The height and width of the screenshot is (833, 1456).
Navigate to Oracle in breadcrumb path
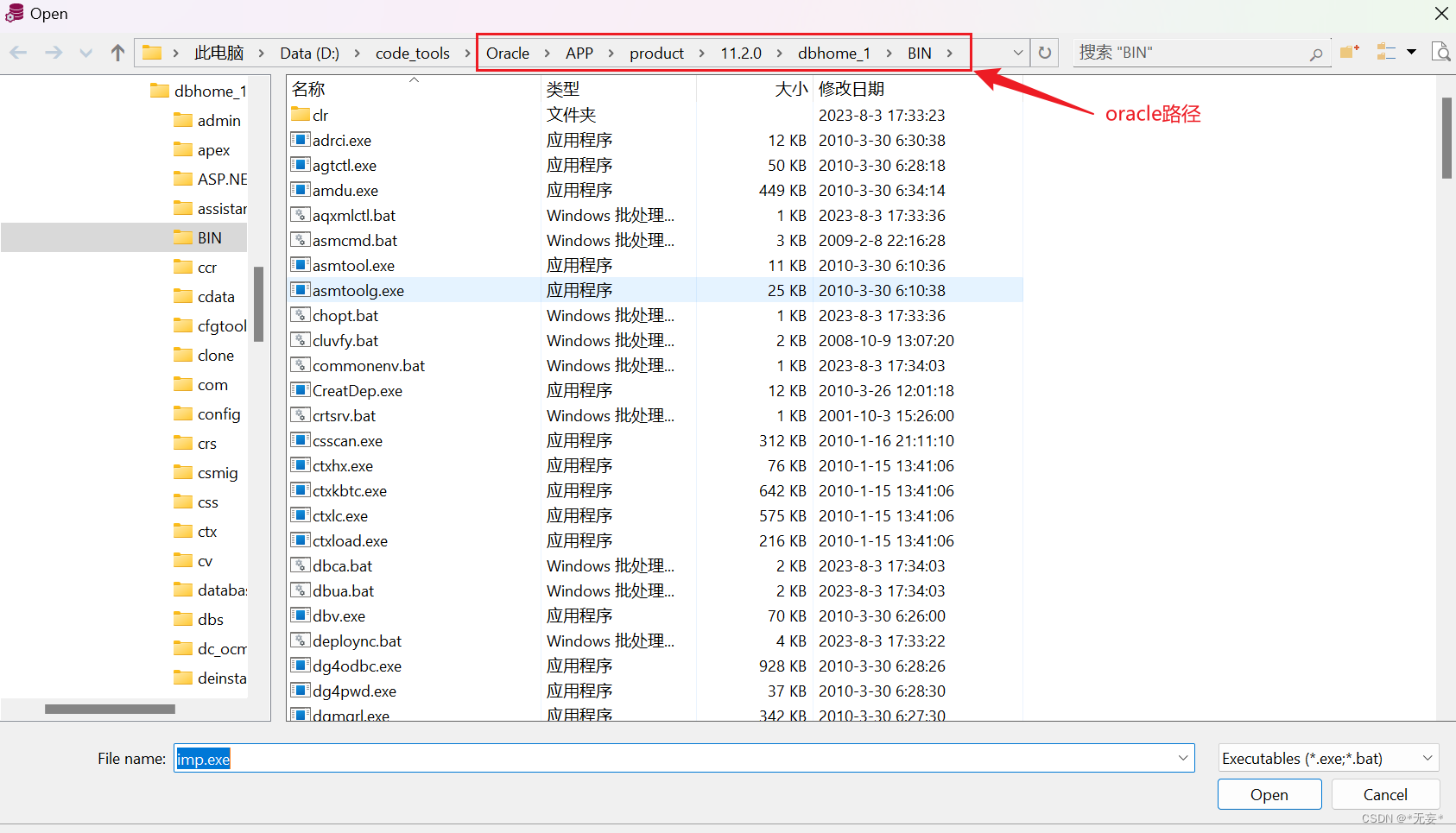coord(509,53)
